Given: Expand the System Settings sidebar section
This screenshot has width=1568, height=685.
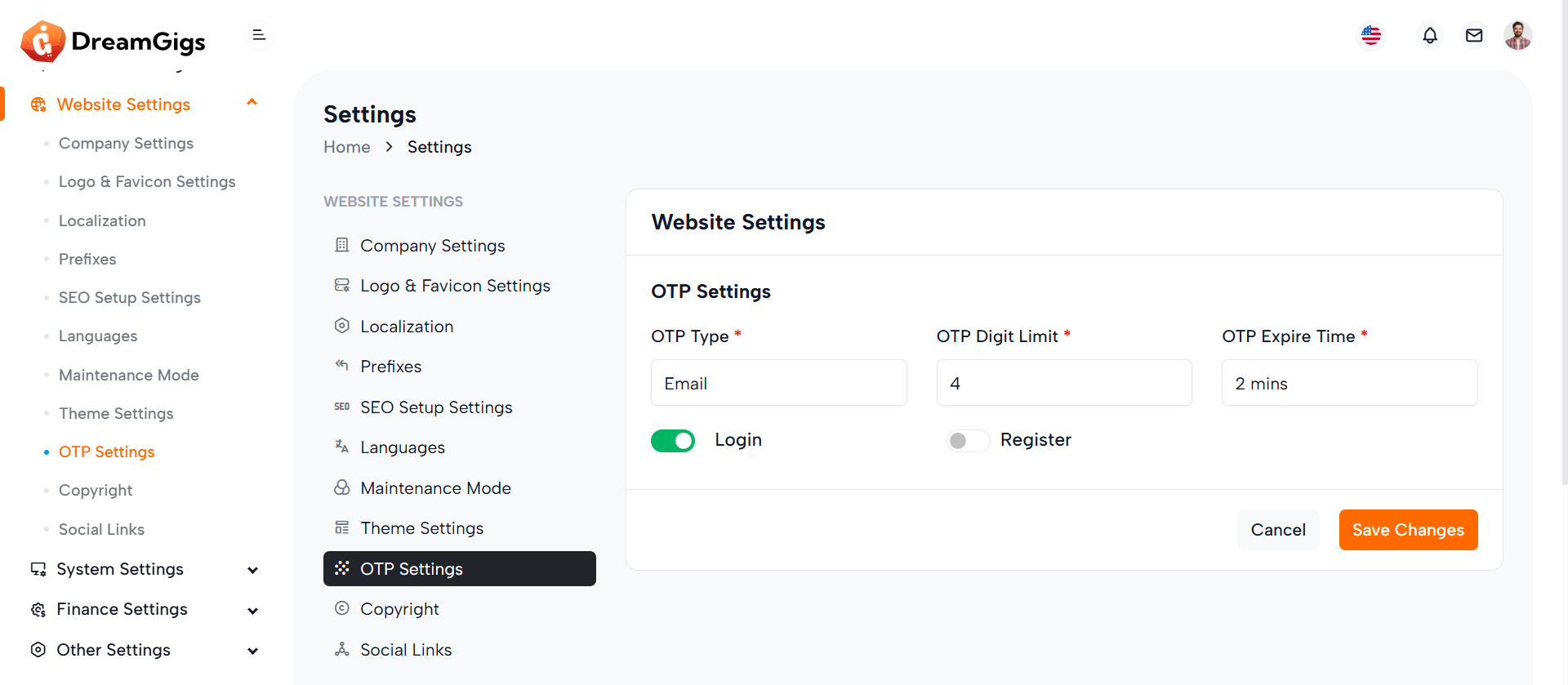Looking at the screenshot, I should (x=252, y=570).
